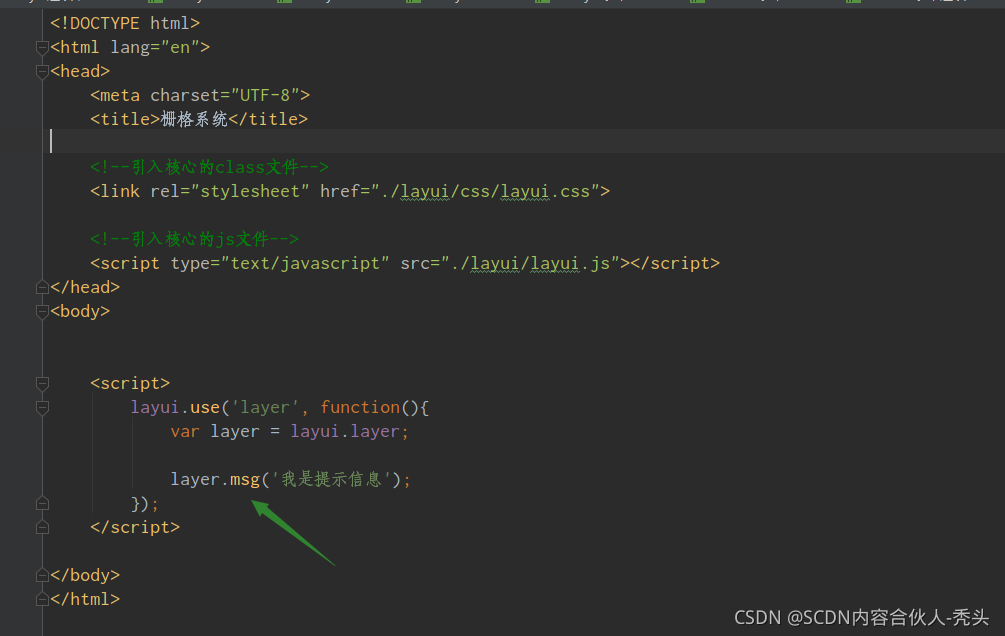This screenshot has height=636, width=1005.
Task: Click the "en" language value
Action: [180, 47]
